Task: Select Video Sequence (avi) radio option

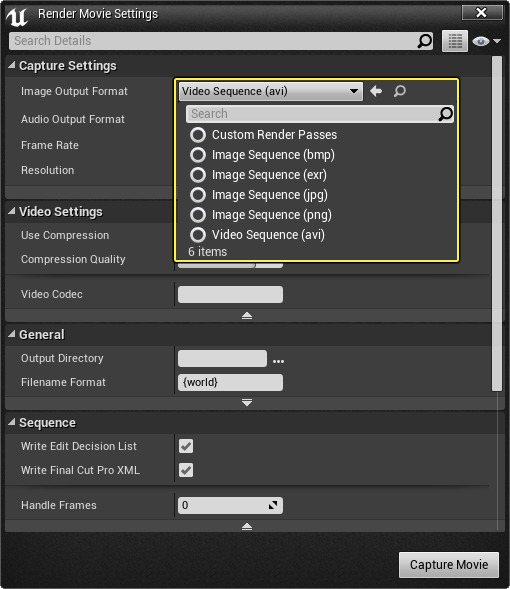Action: 198,235
